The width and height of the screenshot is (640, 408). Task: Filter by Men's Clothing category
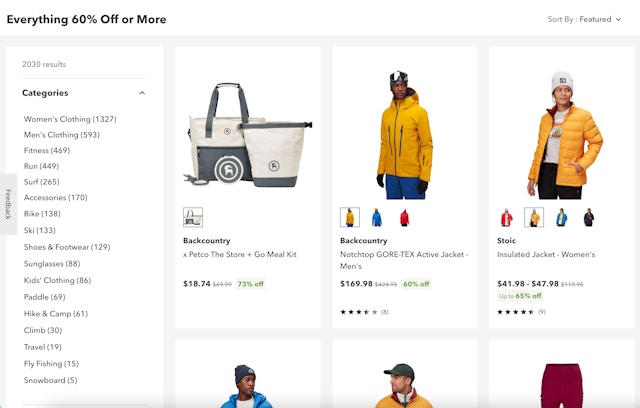pos(62,135)
